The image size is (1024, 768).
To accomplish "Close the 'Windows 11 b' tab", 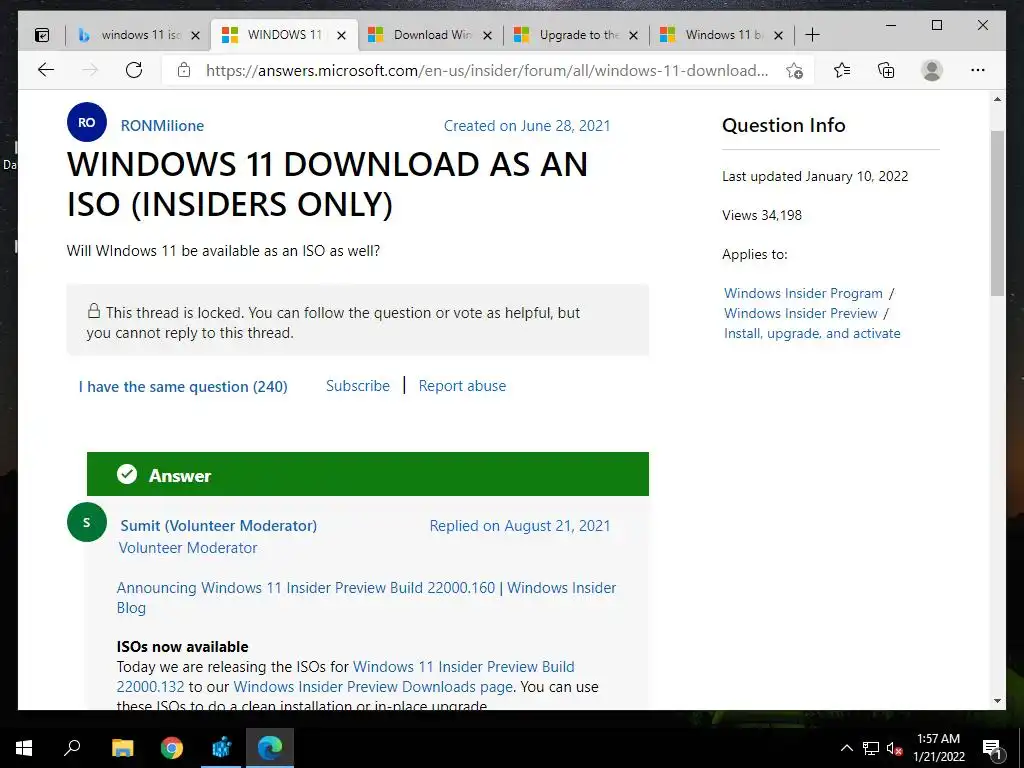I will coord(778,35).
